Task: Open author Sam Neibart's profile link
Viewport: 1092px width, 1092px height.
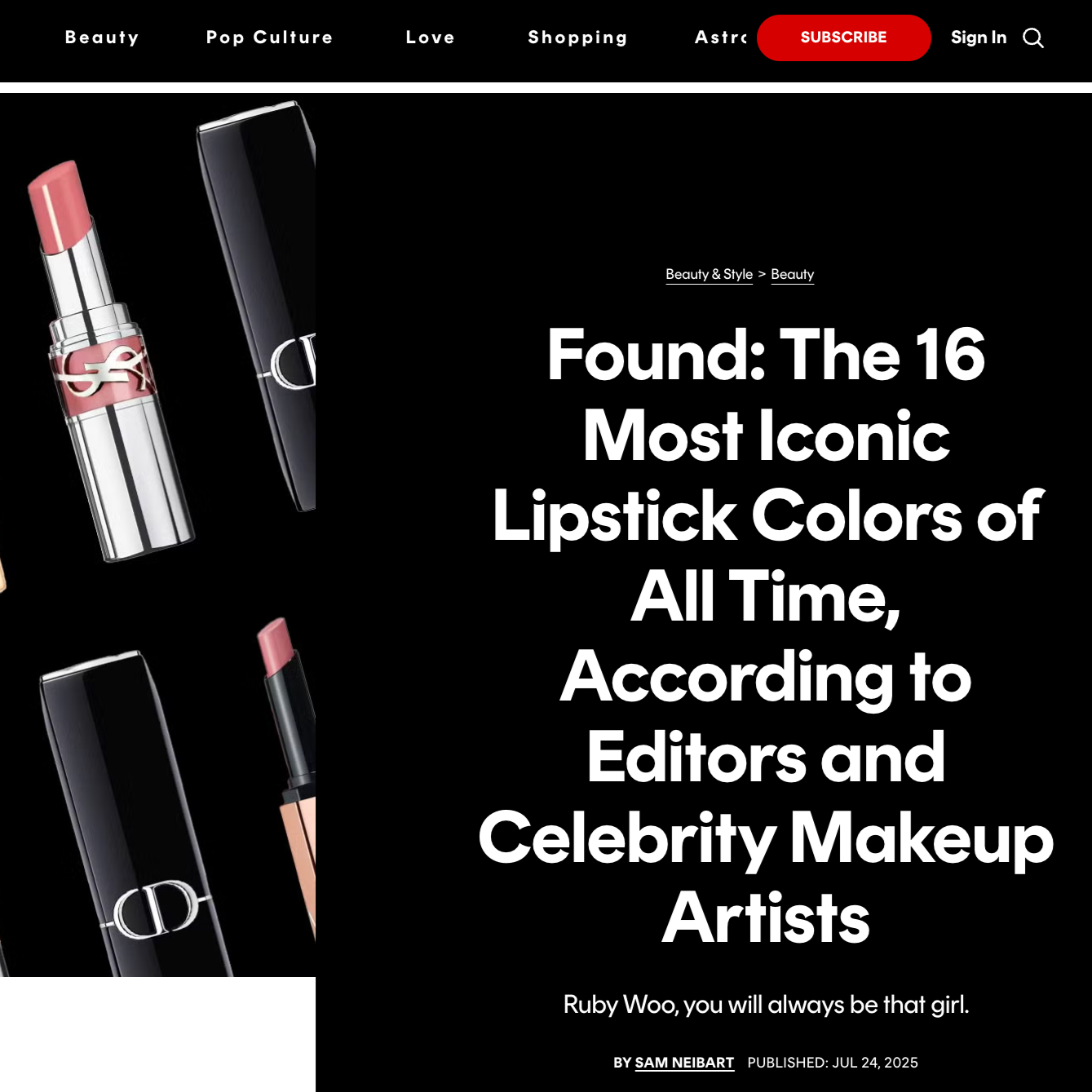Action: [684, 1063]
